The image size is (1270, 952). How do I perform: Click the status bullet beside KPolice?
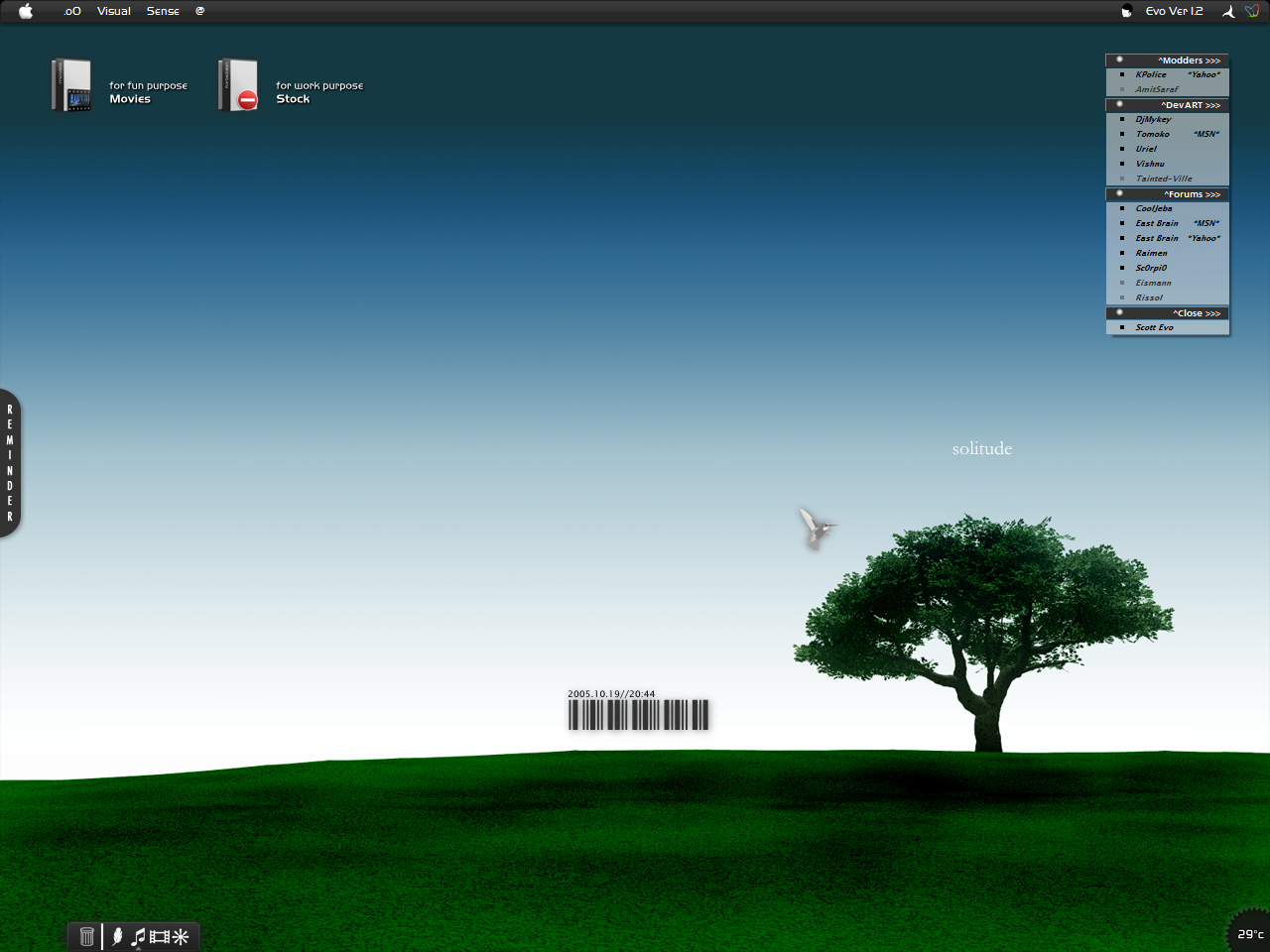point(1122,74)
